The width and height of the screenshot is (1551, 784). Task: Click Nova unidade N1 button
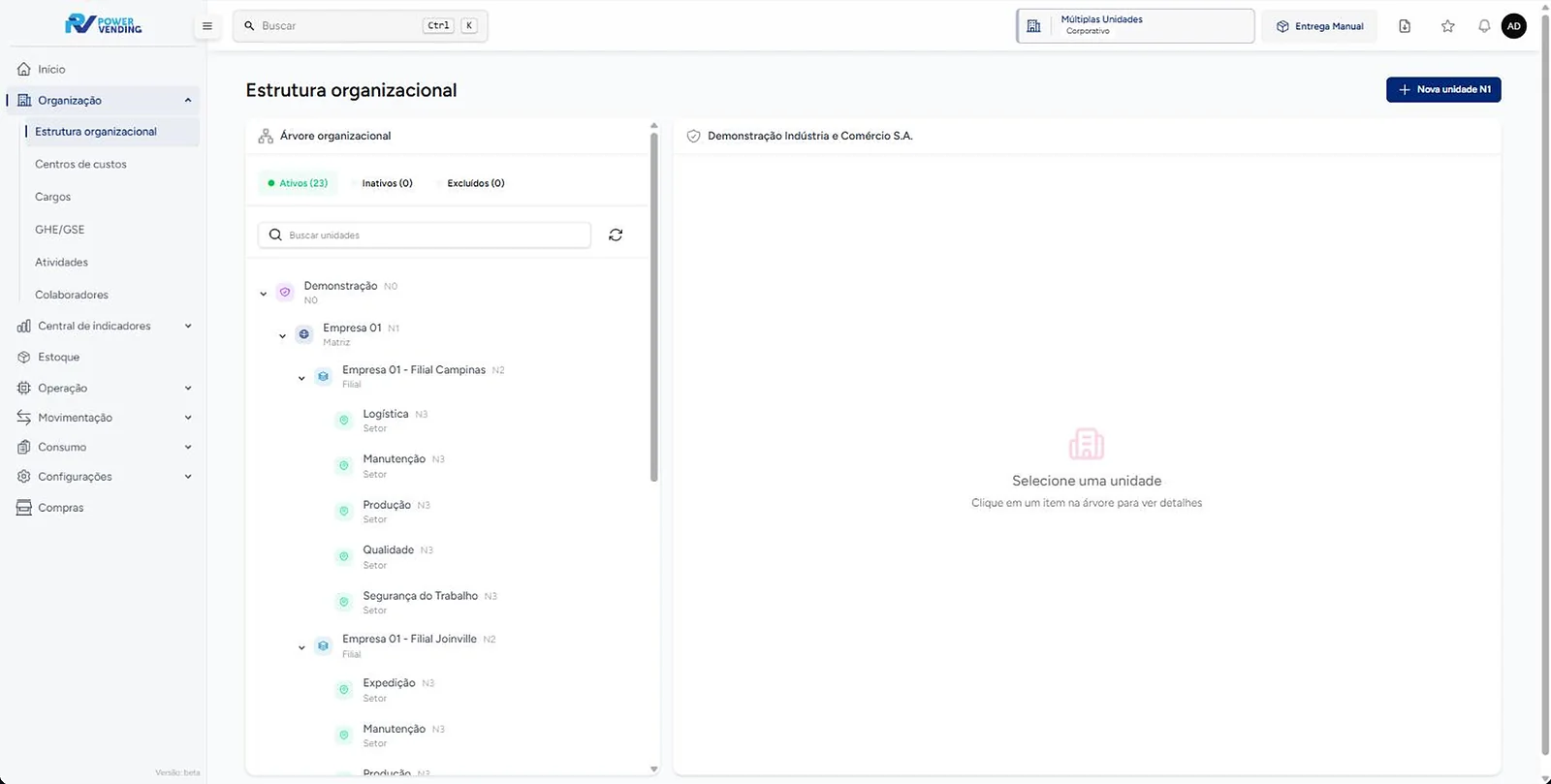pos(1443,89)
